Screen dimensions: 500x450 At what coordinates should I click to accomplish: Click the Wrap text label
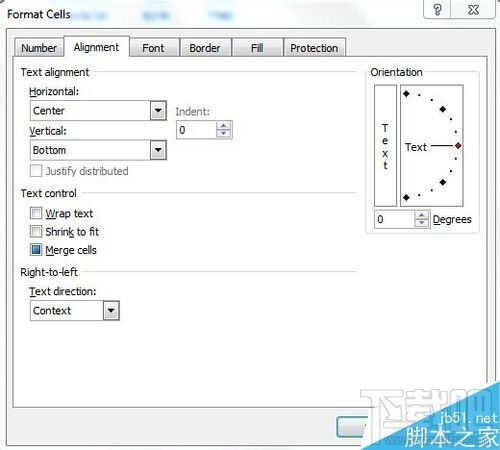point(69,213)
